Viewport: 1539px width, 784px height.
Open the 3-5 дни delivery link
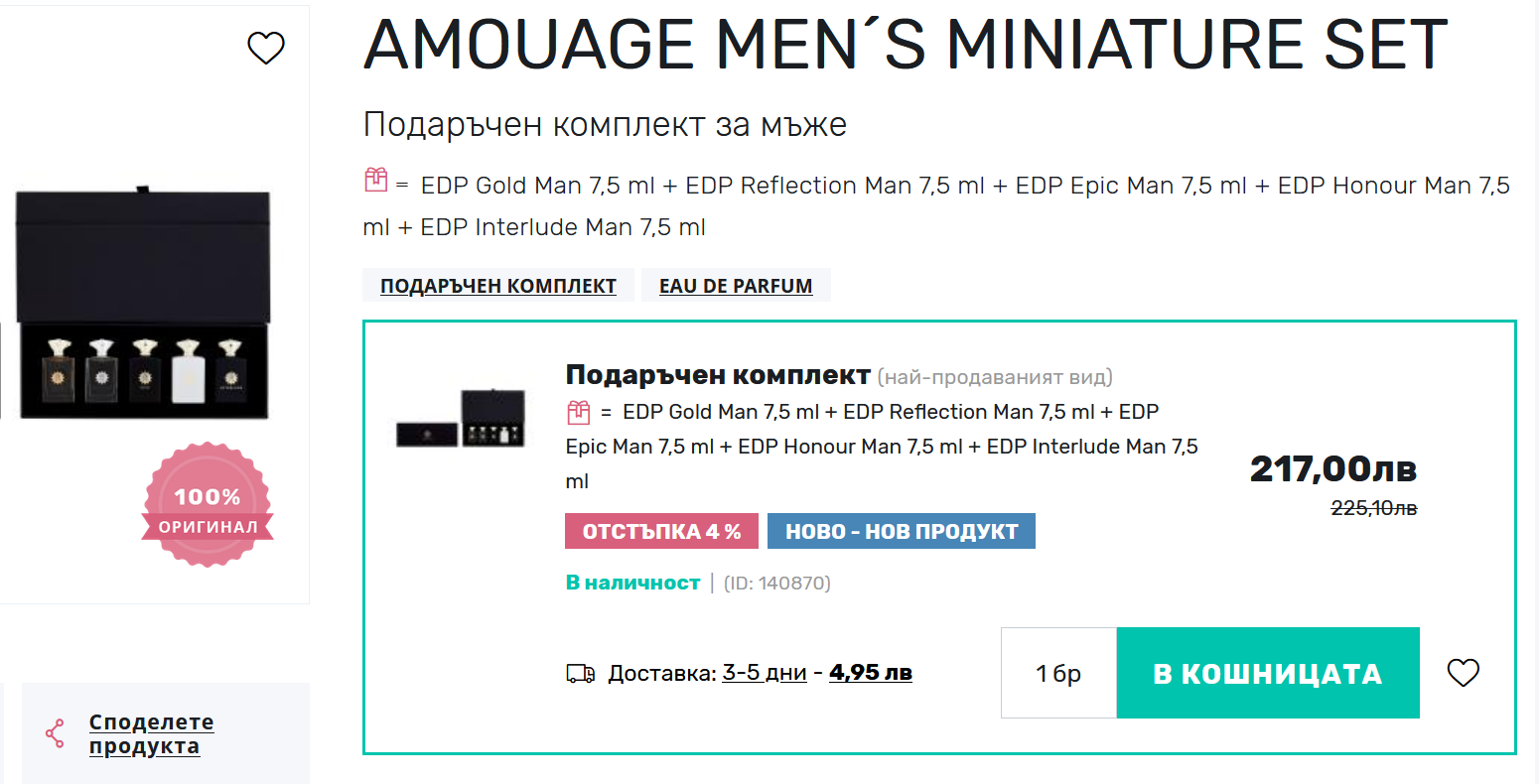point(765,673)
